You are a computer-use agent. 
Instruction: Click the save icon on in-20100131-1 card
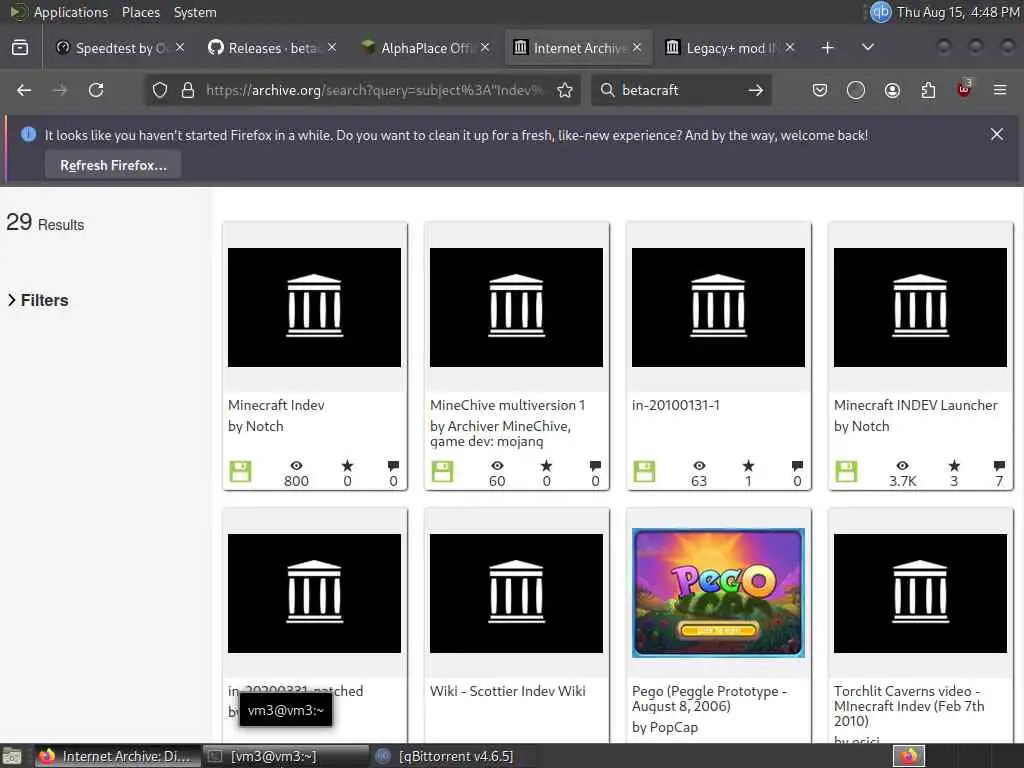click(644, 472)
